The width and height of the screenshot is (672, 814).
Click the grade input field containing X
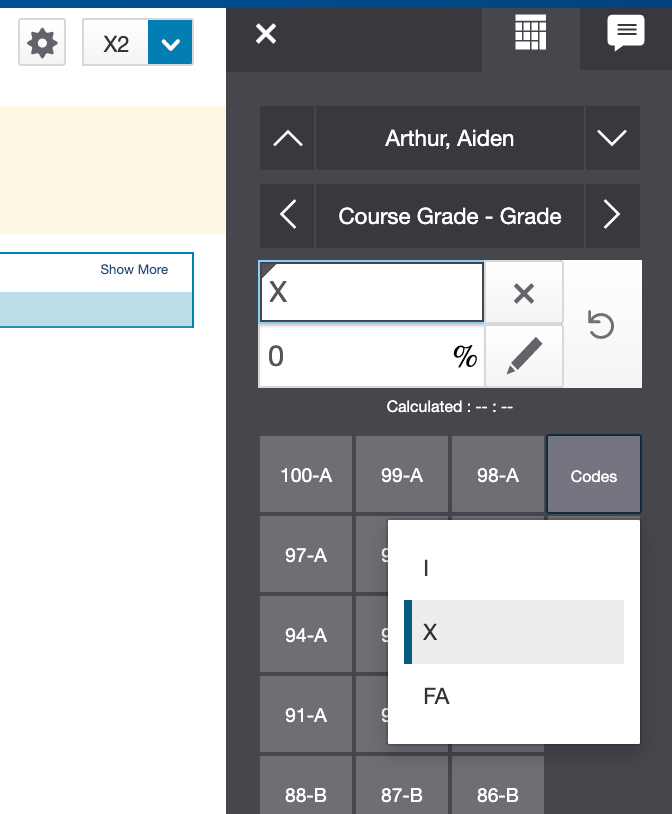(x=371, y=292)
